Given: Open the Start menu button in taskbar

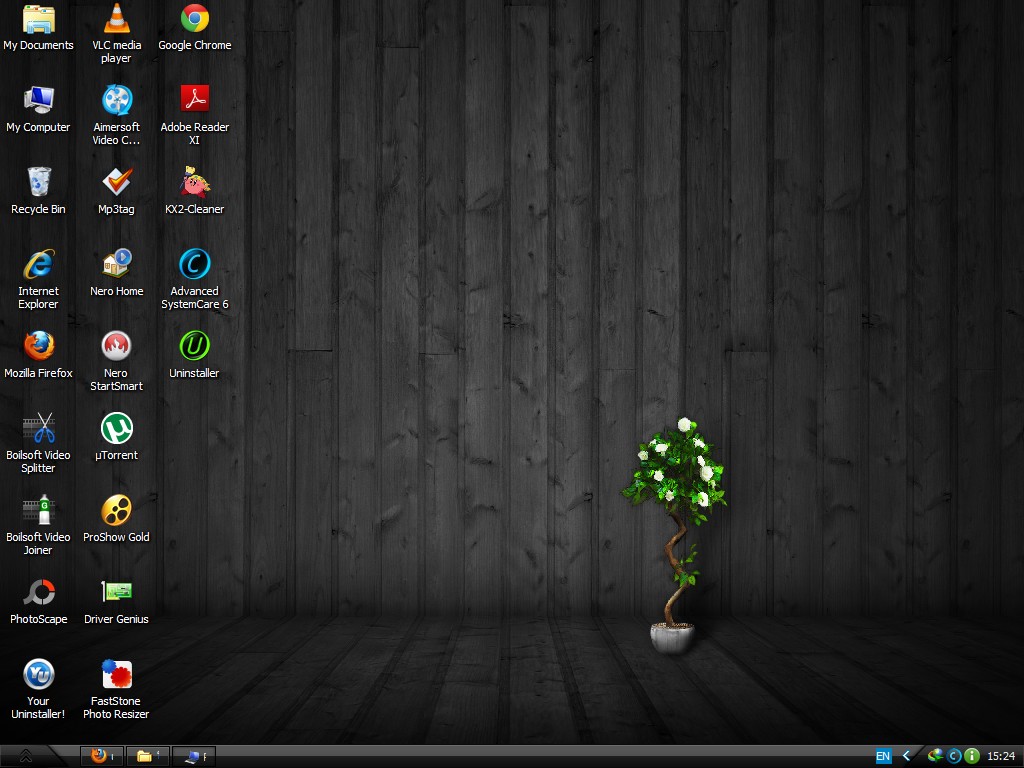Looking at the screenshot, I should point(26,756).
